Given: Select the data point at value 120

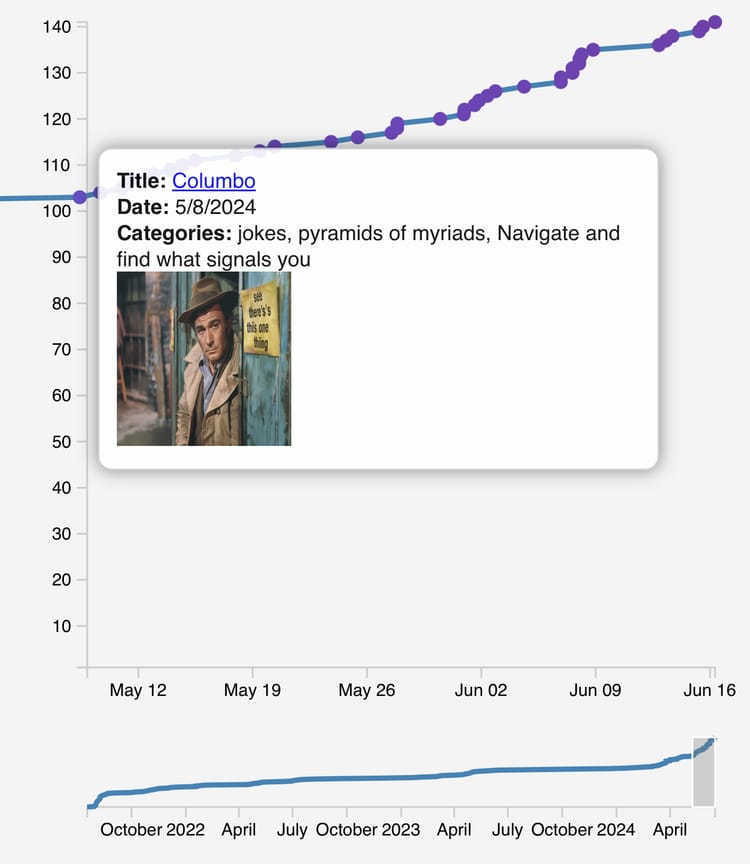Looking at the screenshot, I should [x=440, y=119].
